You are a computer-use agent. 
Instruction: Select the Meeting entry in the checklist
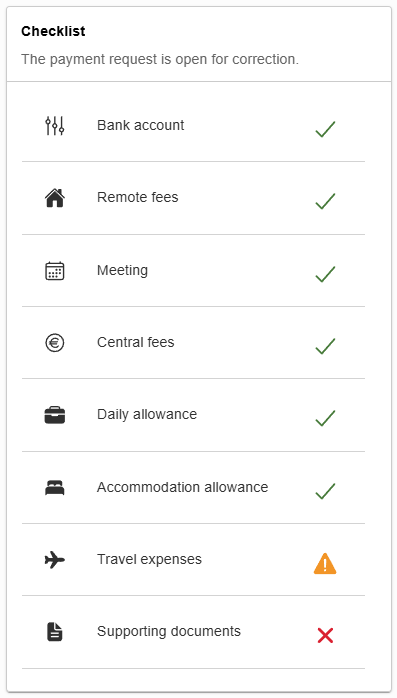[x=193, y=271]
